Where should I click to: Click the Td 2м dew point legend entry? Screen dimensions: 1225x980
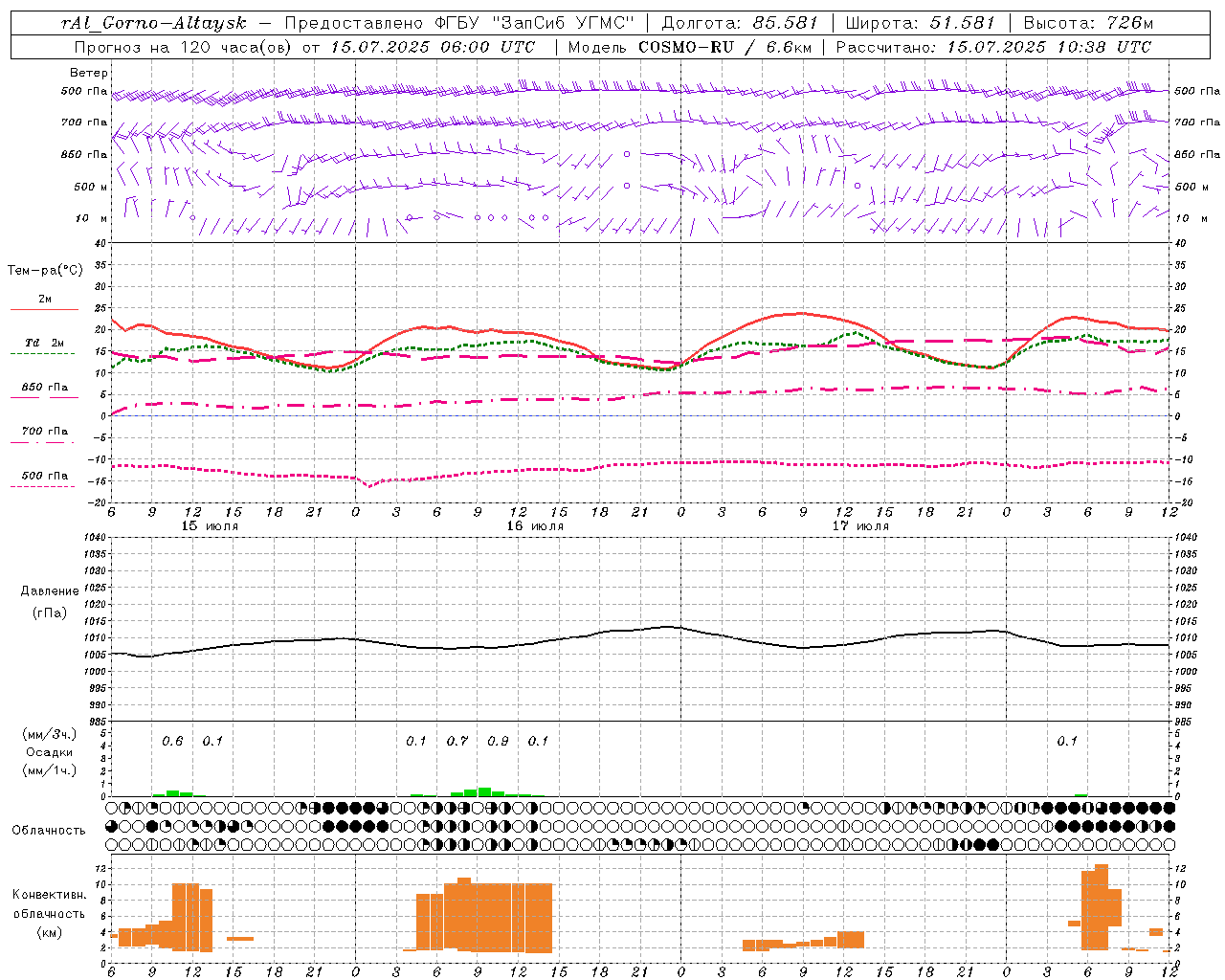point(44,343)
